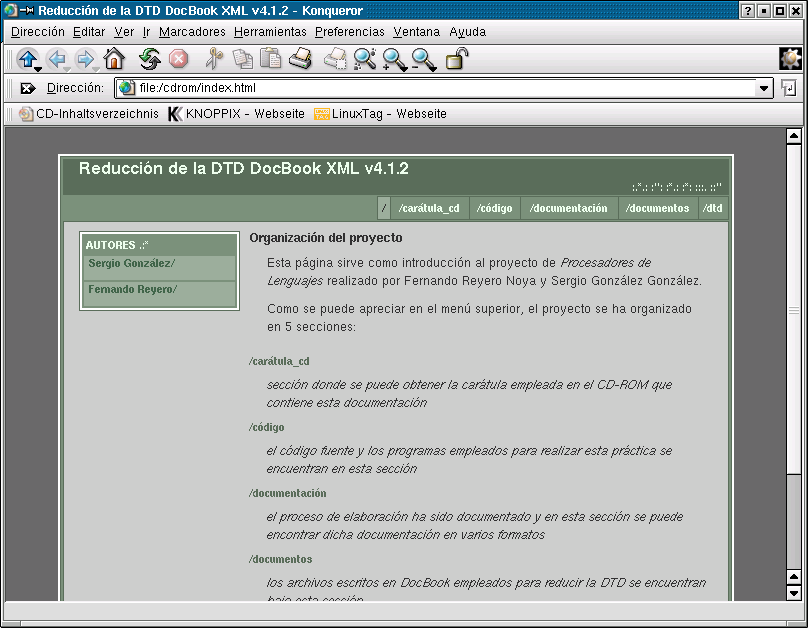Select the /dtd tab in the page menu
The height and width of the screenshot is (628, 808).
[x=713, y=208]
